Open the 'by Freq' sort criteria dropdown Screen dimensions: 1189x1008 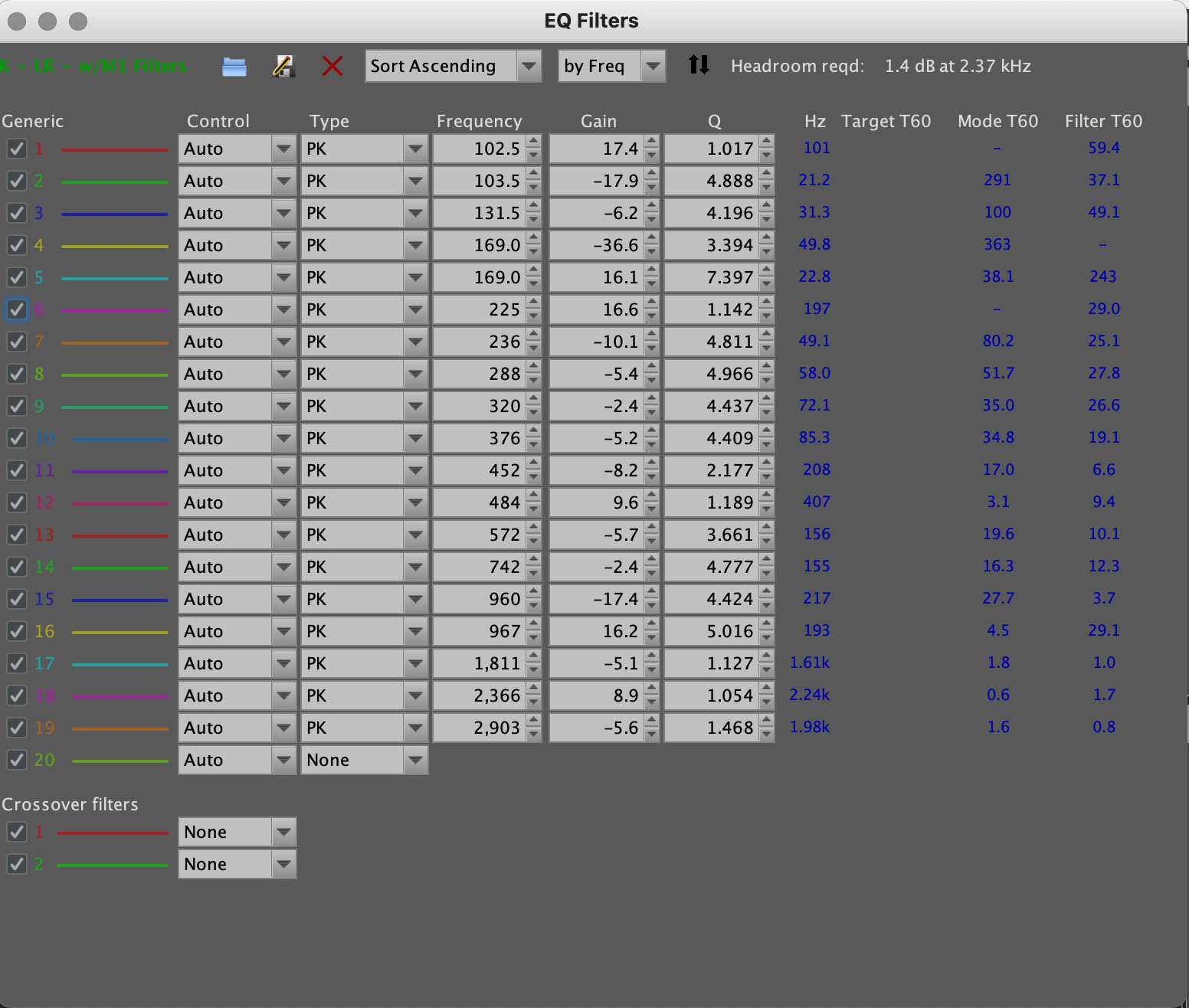pyautogui.click(x=652, y=66)
